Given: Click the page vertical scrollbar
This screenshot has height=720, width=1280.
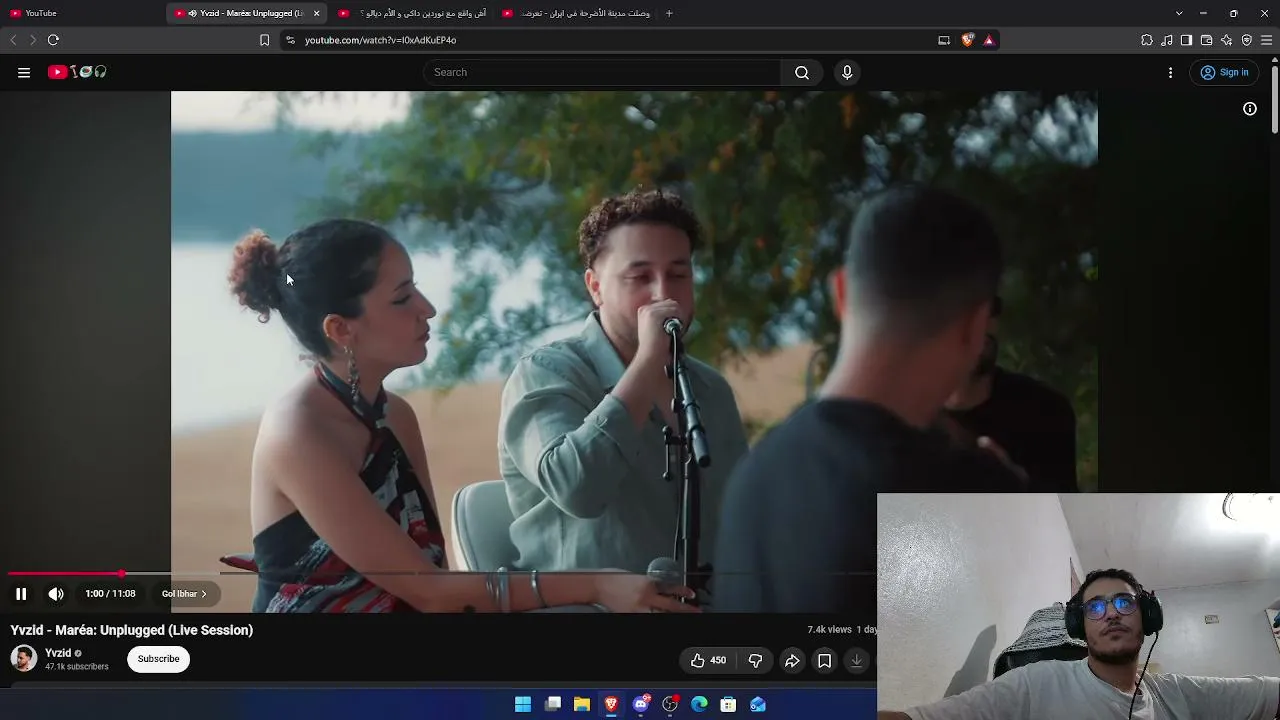Looking at the screenshot, I should (x=1275, y=97).
